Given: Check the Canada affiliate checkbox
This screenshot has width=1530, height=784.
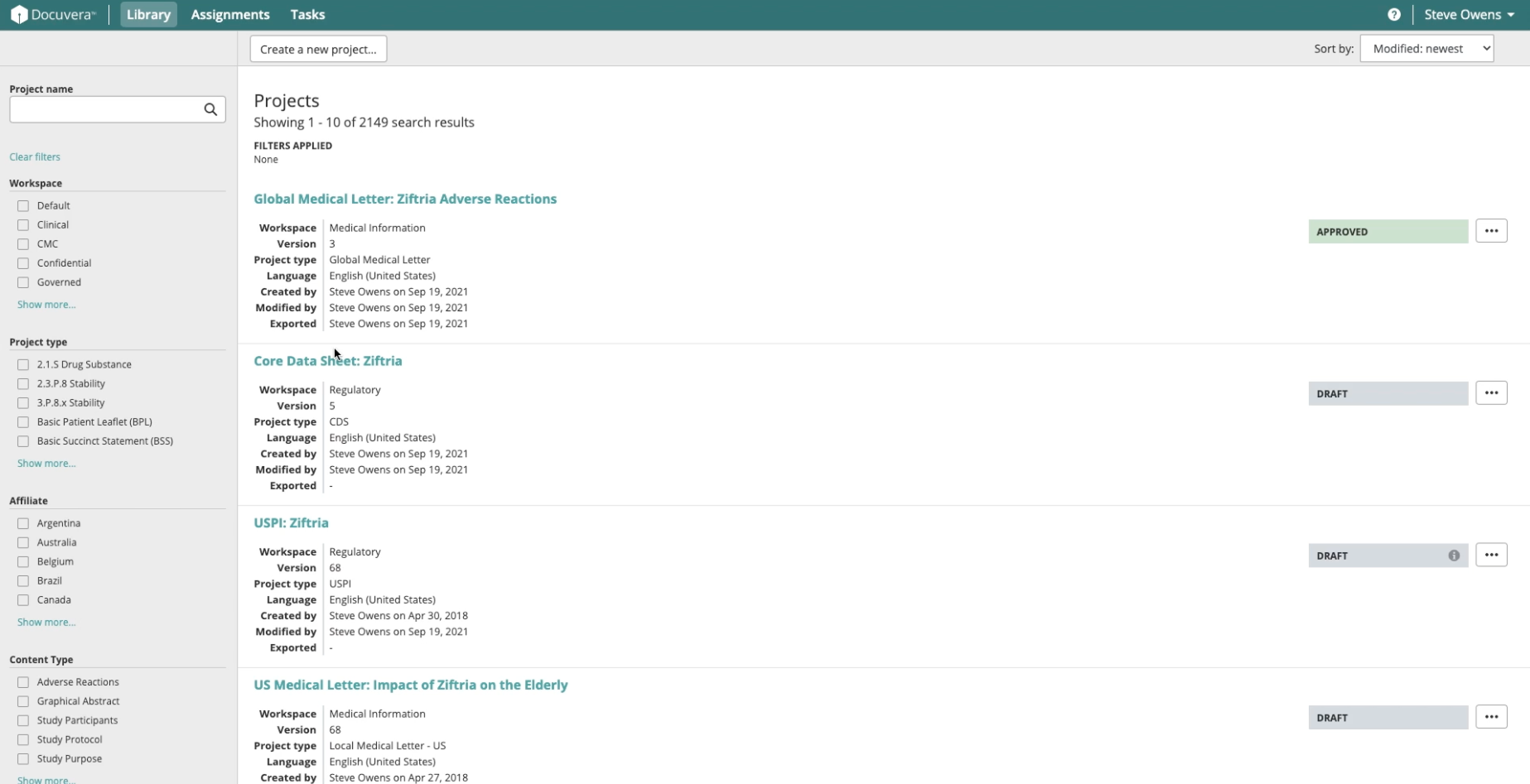Looking at the screenshot, I should [x=23, y=600].
